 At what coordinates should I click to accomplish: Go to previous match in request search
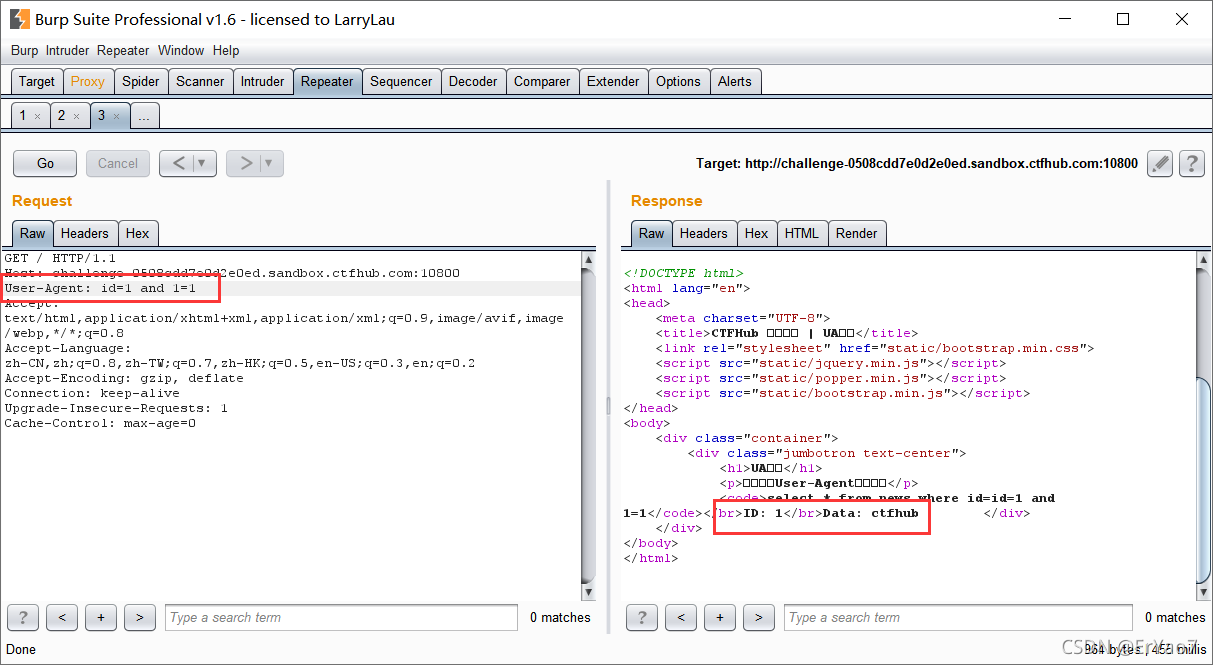coord(62,617)
